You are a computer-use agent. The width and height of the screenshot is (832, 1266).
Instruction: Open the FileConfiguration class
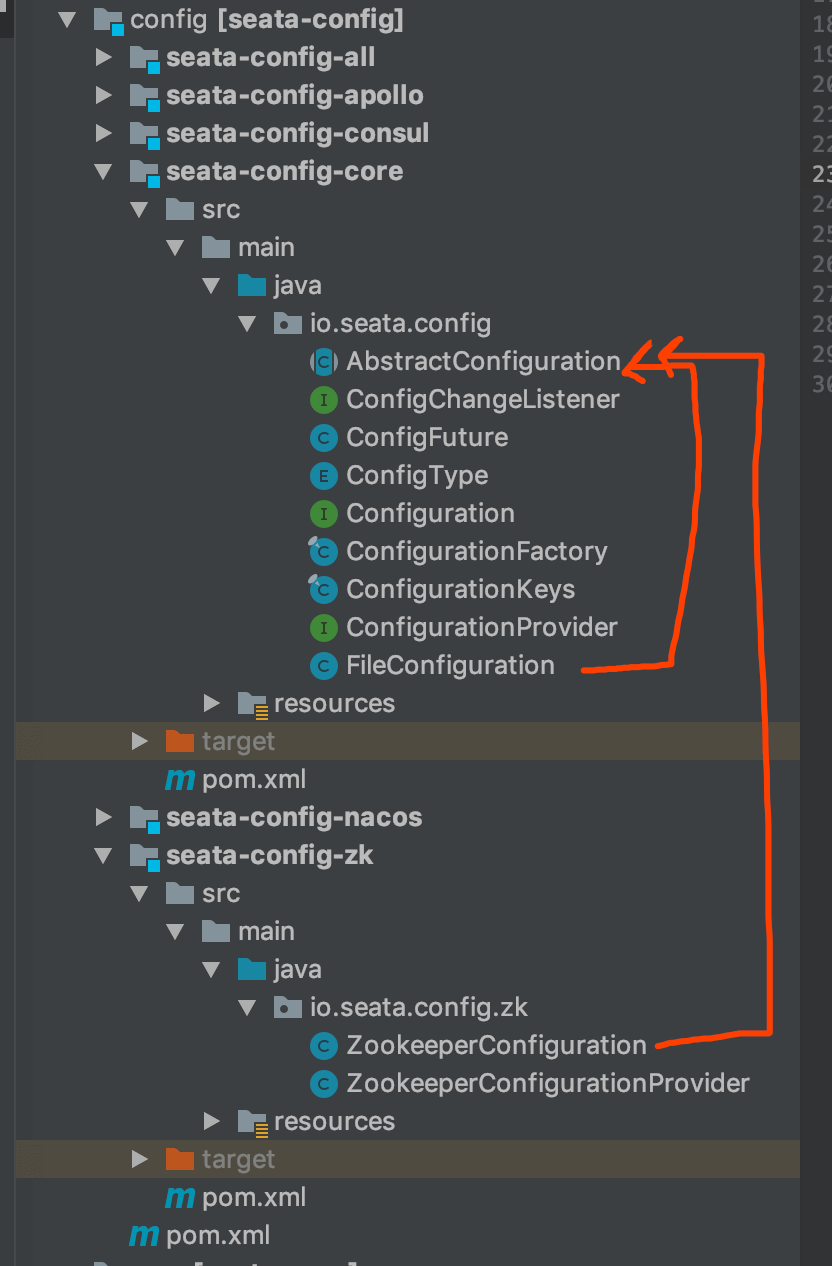[x=450, y=666]
